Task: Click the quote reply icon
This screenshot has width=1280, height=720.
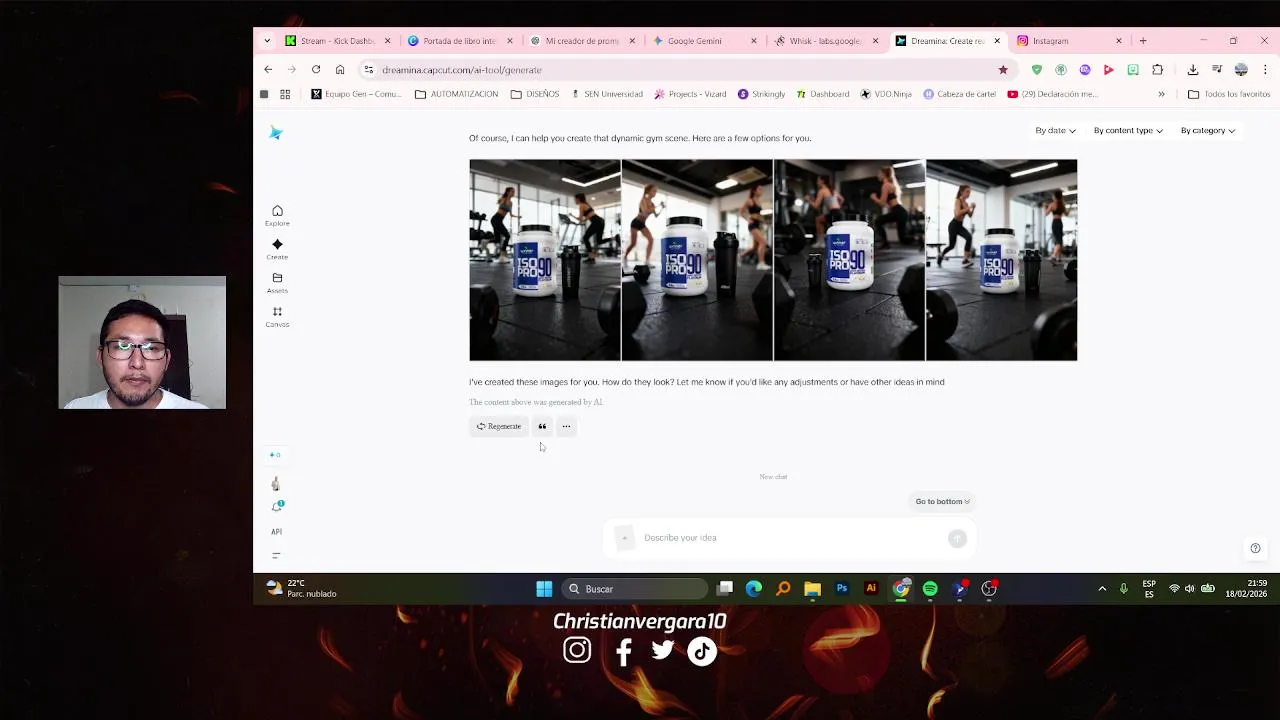Action: point(542,426)
